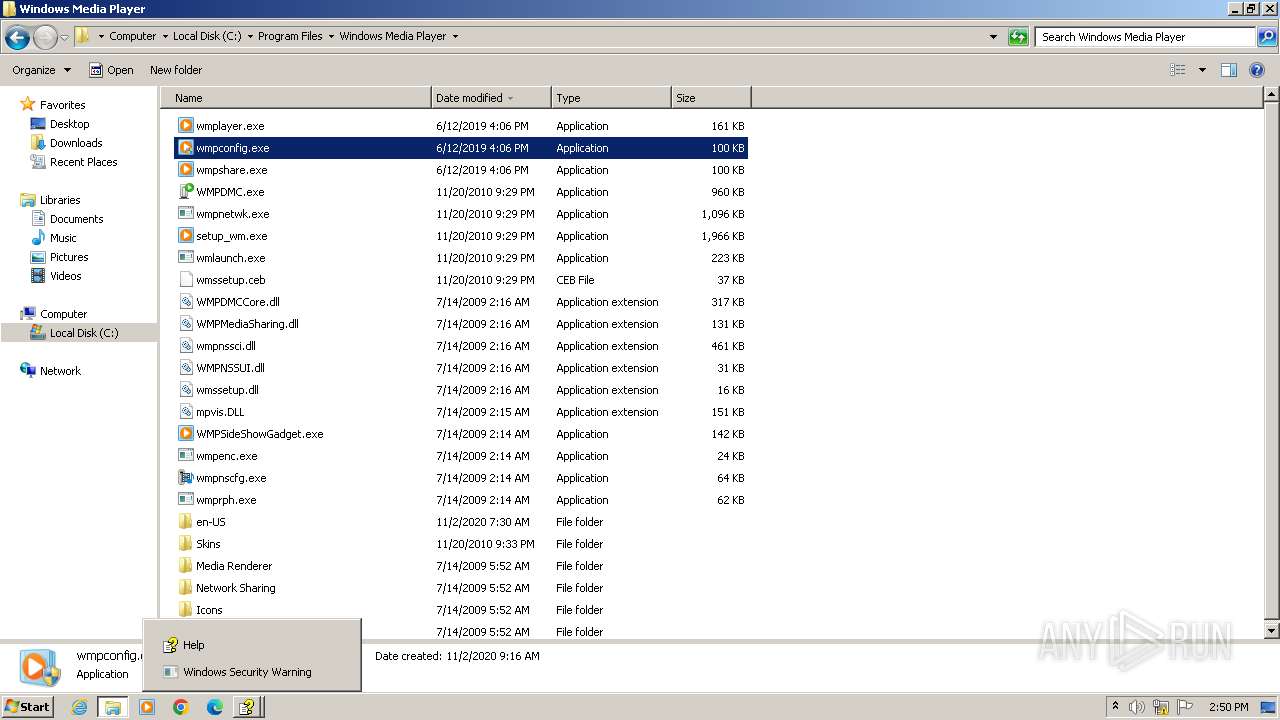Sort by the Type column header
This screenshot has width=1280, height=720.
611,98
